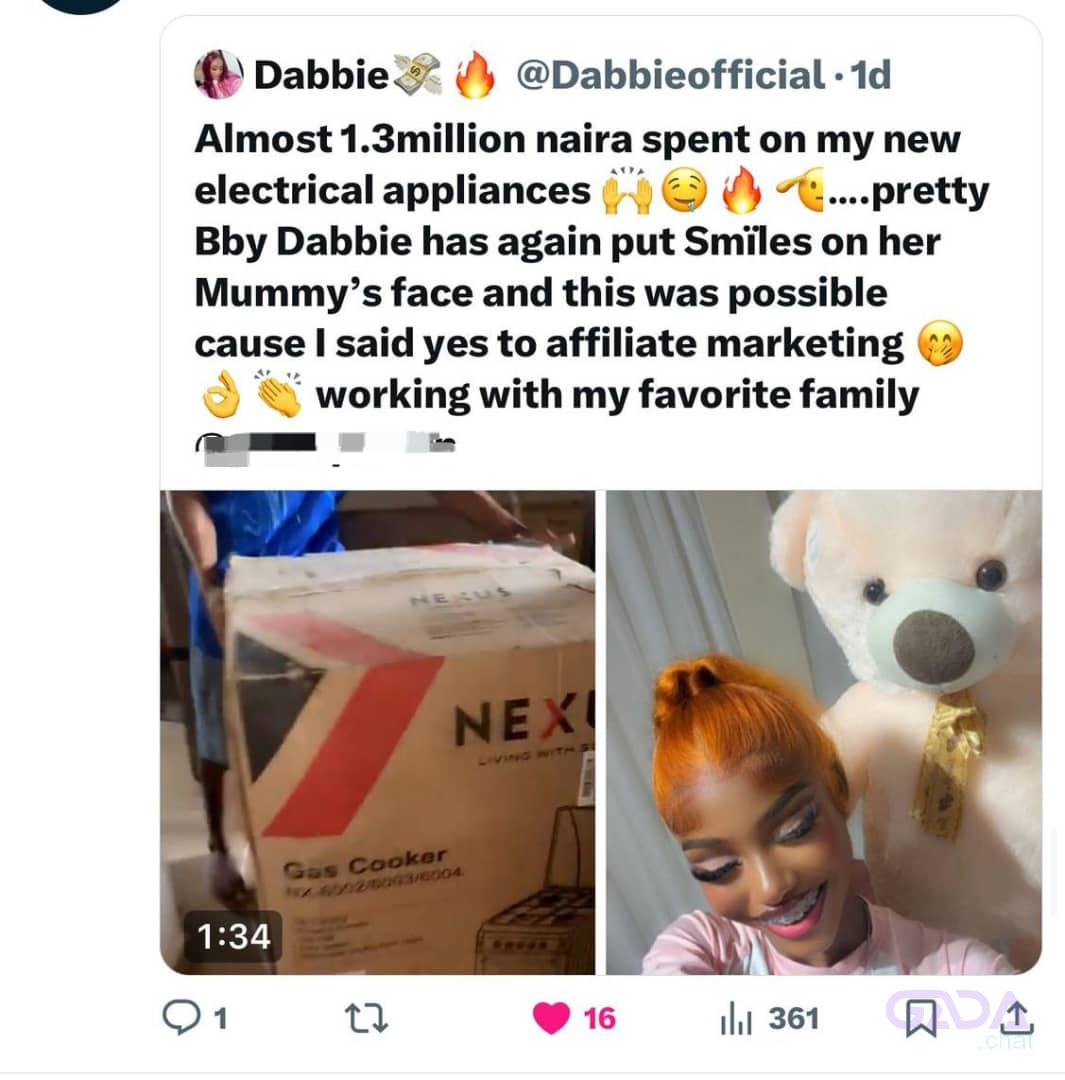Bookmark this post
The image size is (1065, 1080).
pos(921,1018)
